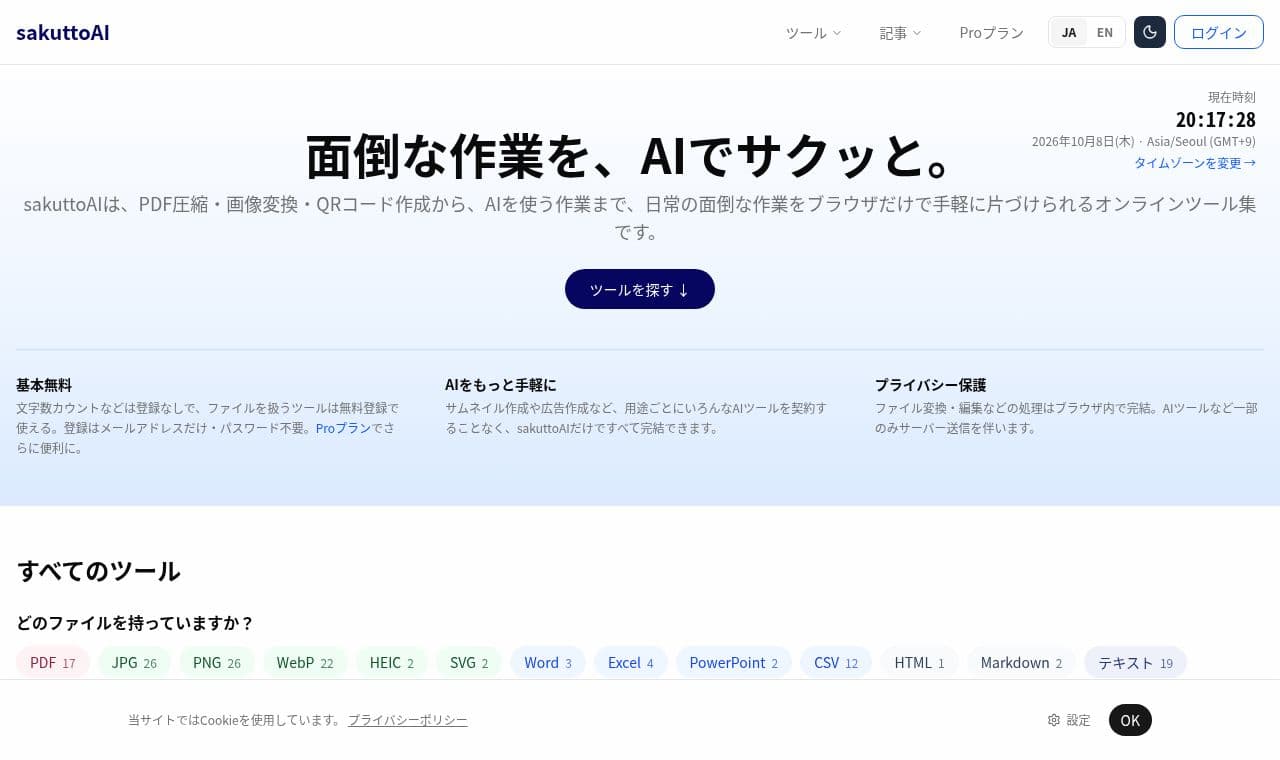Open the Proプラン menu item
This screenshot has height=760, width=1280.
[991, 33]
